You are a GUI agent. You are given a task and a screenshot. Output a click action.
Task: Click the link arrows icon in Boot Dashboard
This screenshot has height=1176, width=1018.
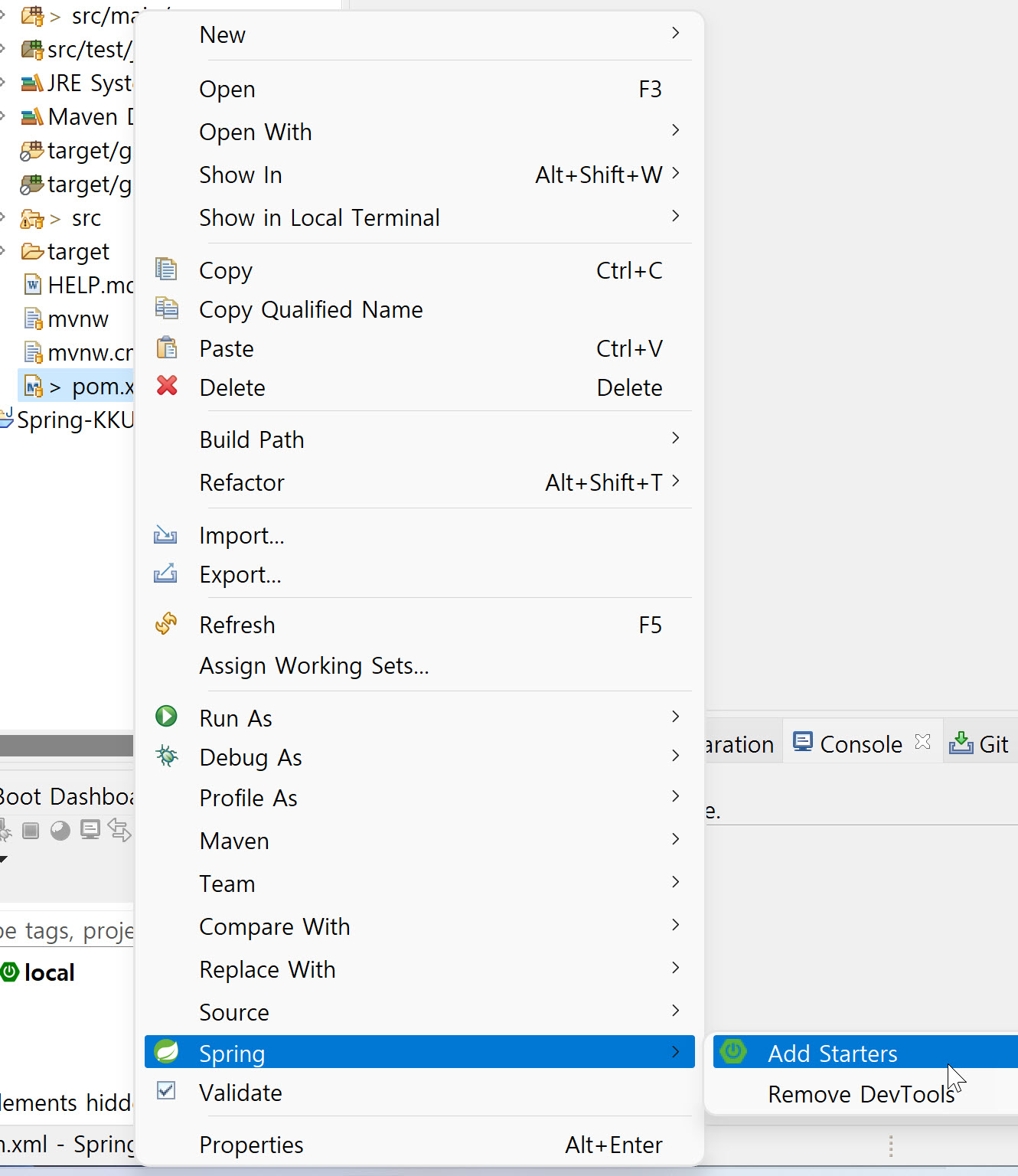pyautogui.click(x=119, y=830)
